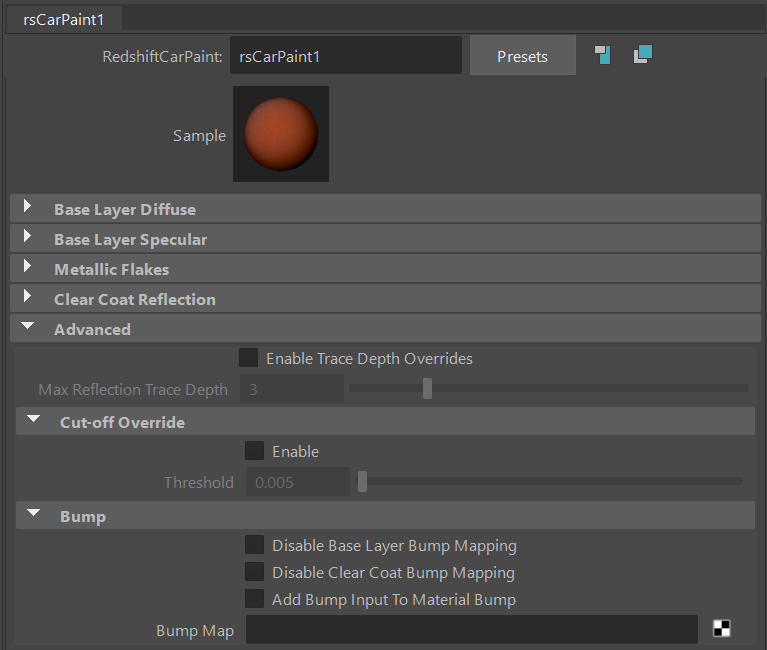Collapse the Advanced section
This screenshot has width=767, height=650.
pos(385,329)
